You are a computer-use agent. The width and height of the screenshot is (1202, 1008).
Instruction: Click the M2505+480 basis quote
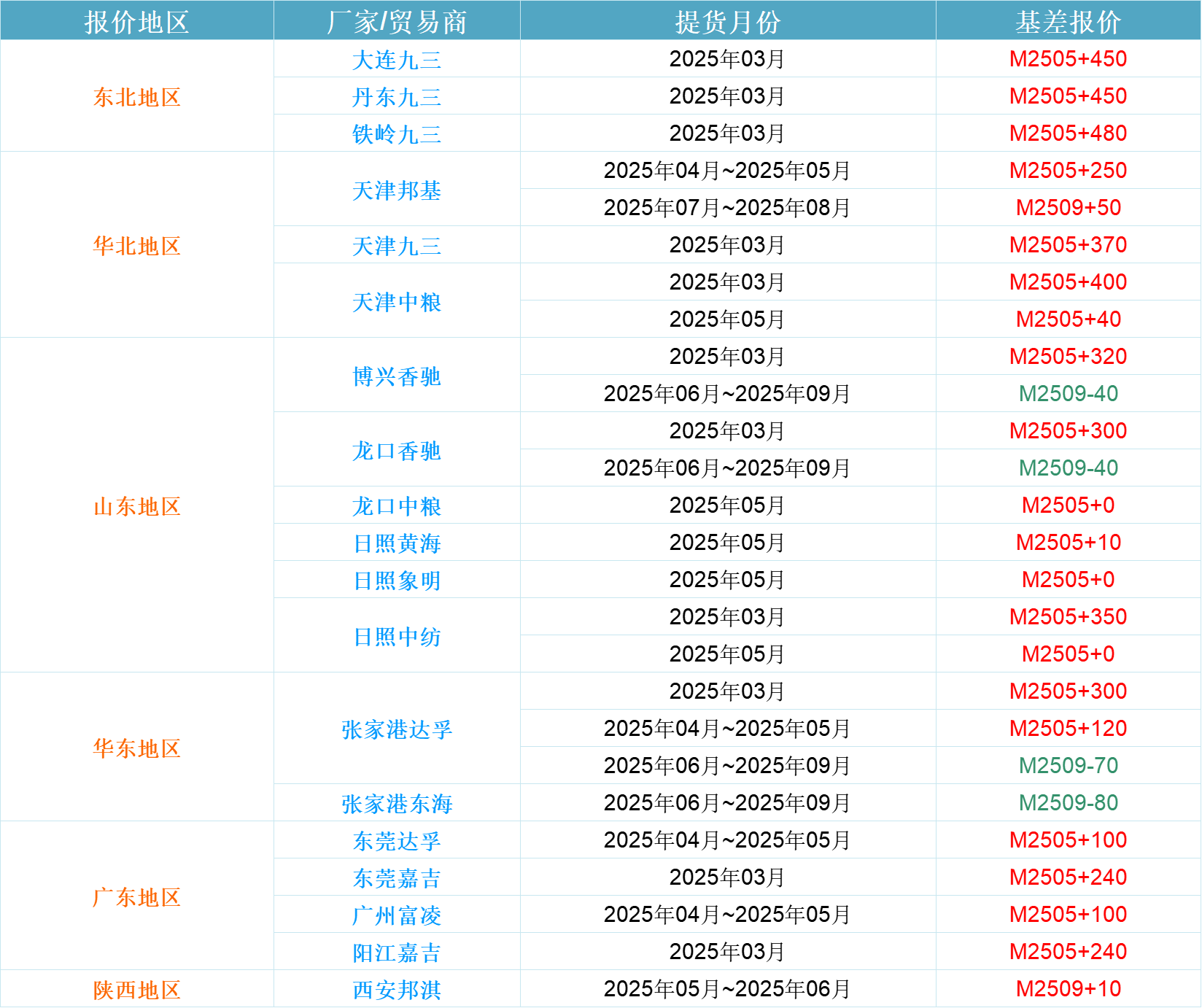point(1068,133)
